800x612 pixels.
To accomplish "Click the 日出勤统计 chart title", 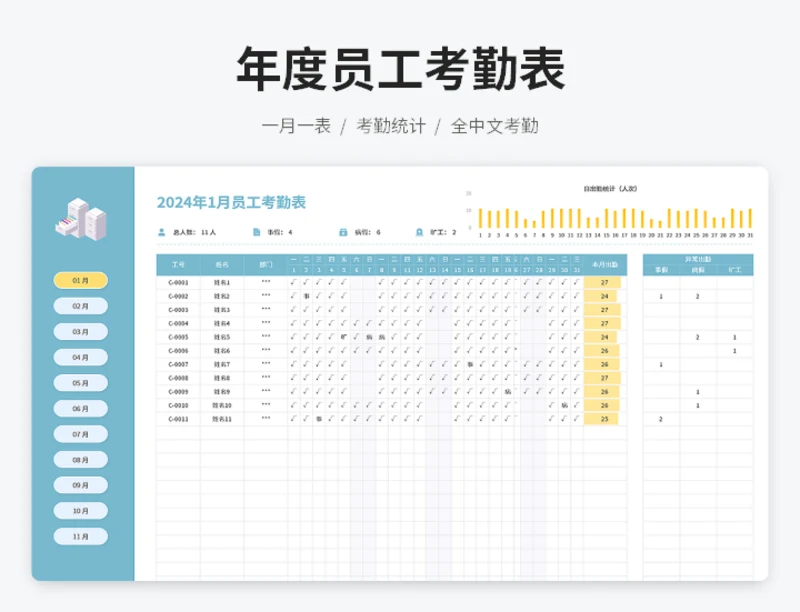I will 610,188.
